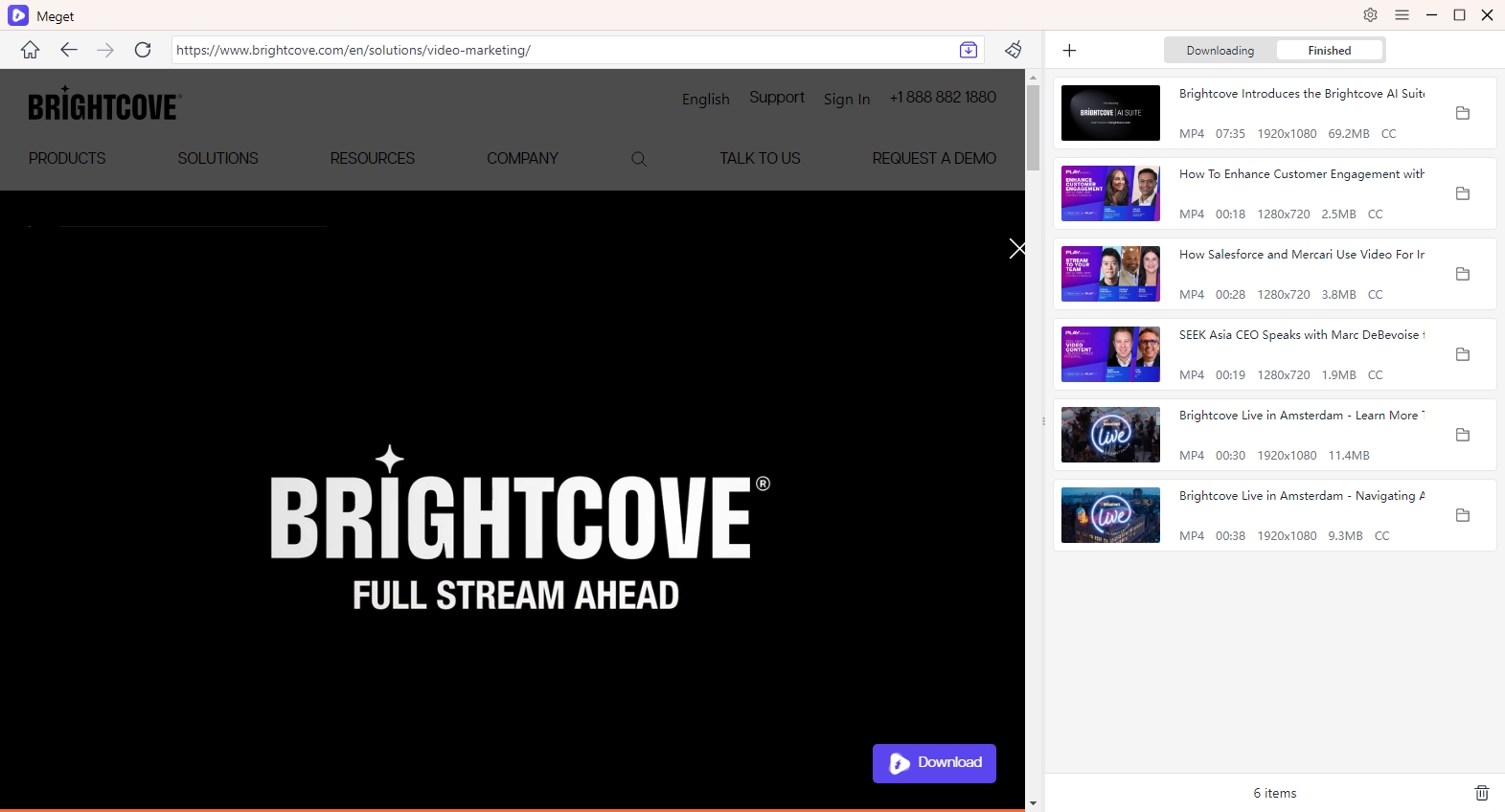This screenshot has height=812, width=1505.
Task: Switch to the Finished tab
Action: click(x=1330, y=51)
